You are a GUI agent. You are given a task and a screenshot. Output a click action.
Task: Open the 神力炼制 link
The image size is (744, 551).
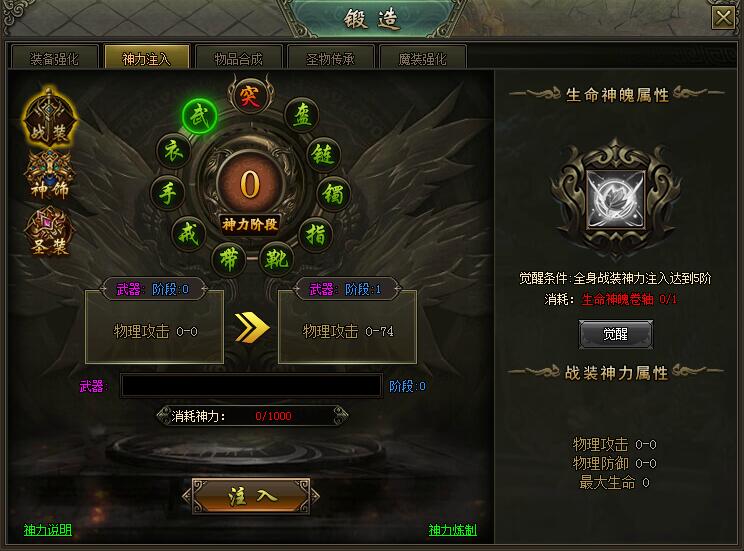[453, 530]
